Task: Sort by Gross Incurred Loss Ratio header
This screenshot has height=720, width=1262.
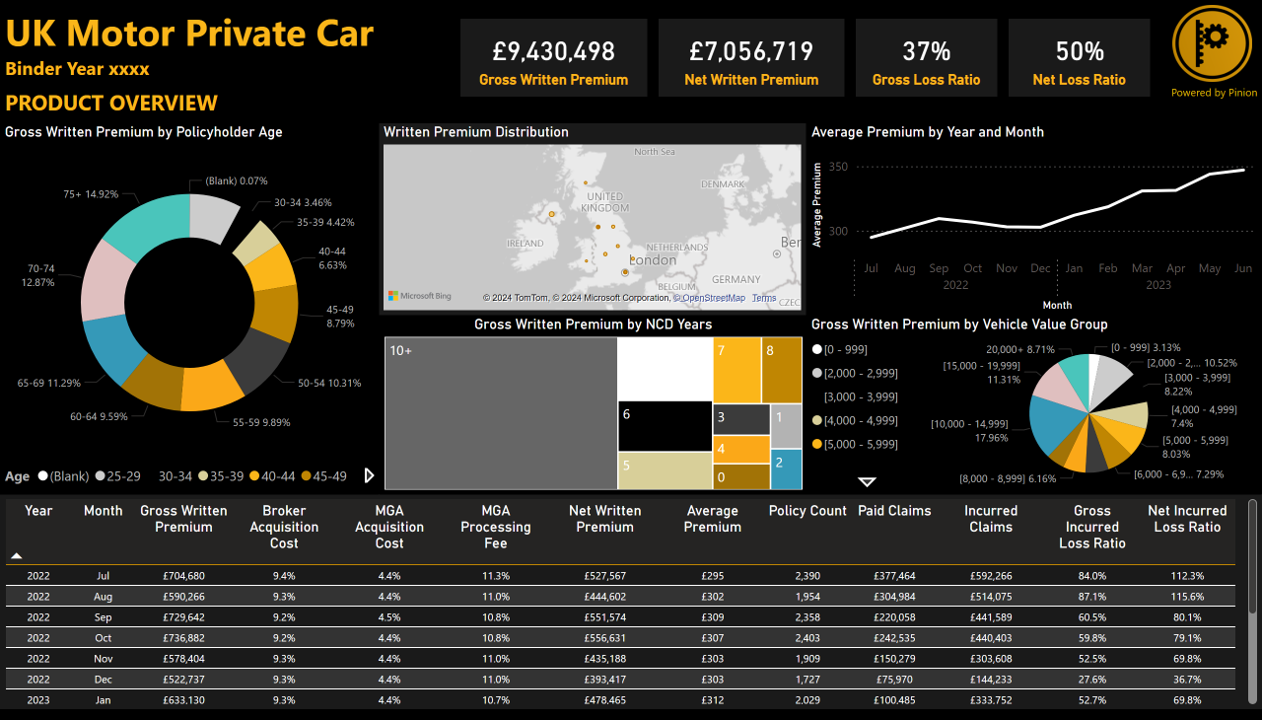Action: [x=1092, y=527]
